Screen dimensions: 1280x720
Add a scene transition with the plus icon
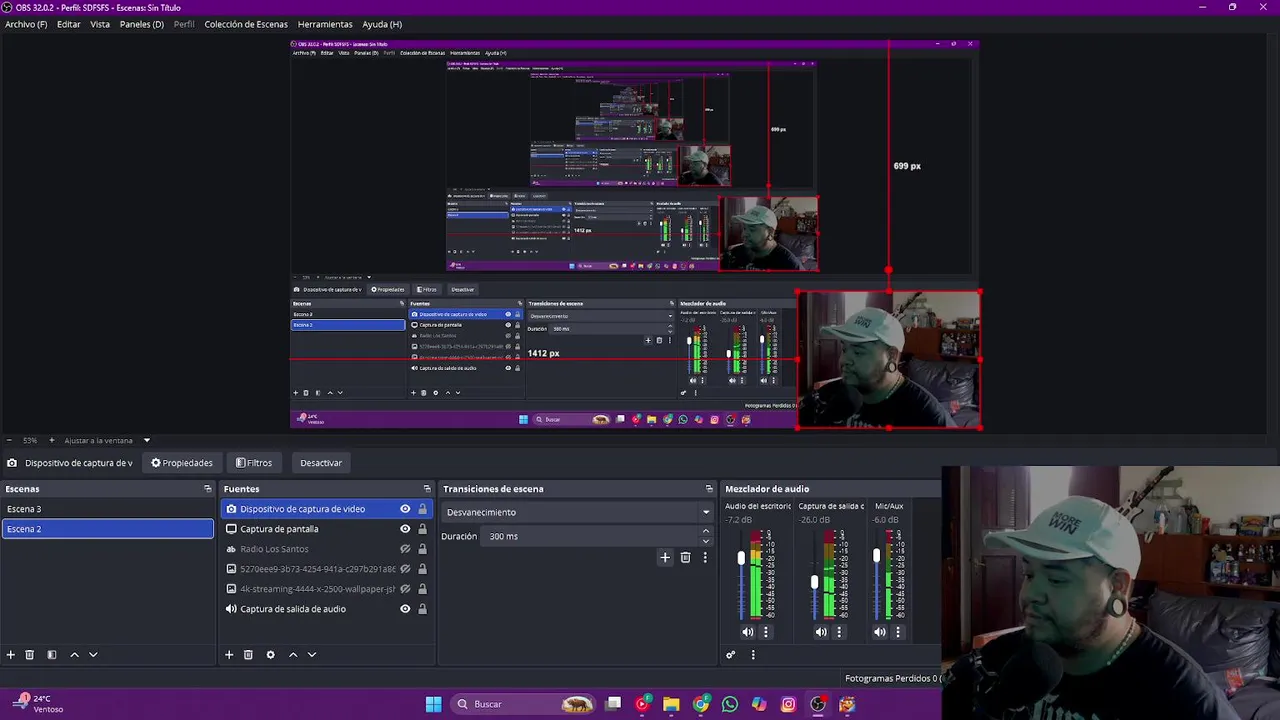point(665,557)
